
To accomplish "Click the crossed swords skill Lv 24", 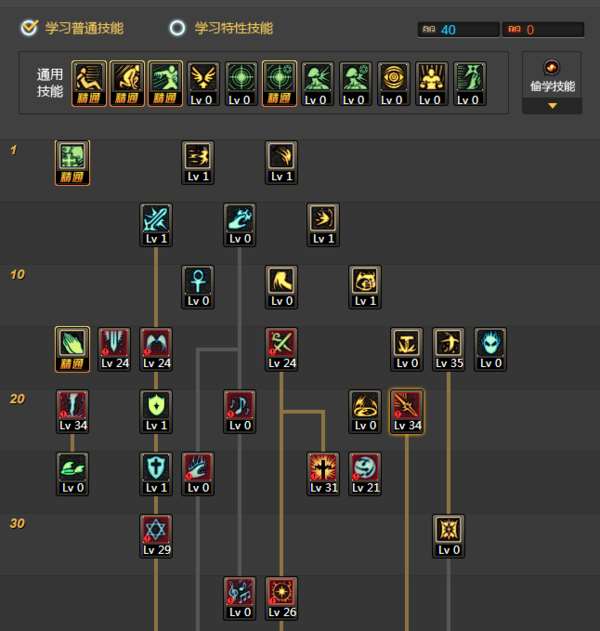I will pos(282,349).
